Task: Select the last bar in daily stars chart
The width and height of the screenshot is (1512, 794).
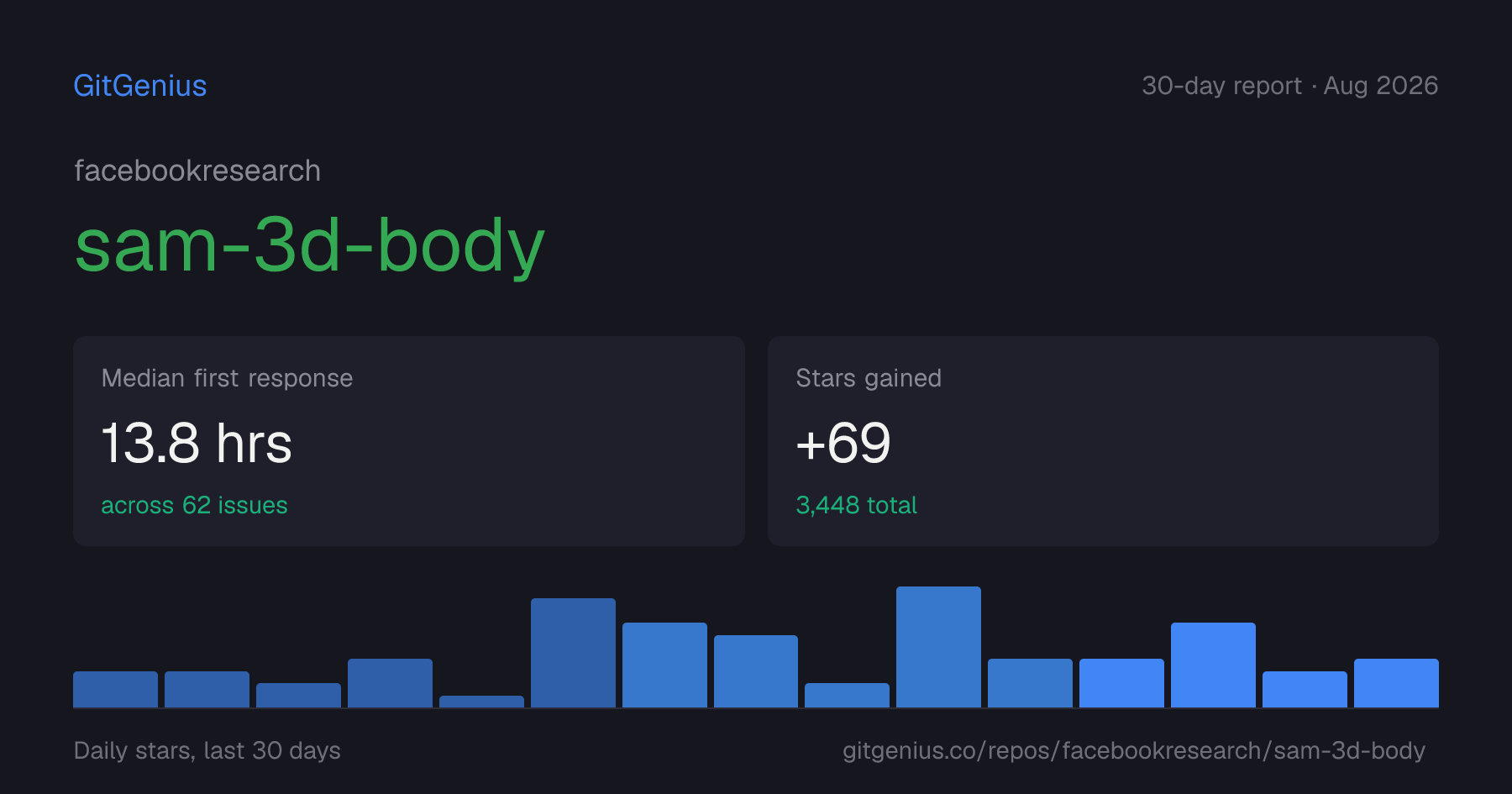Action: 1396,683
